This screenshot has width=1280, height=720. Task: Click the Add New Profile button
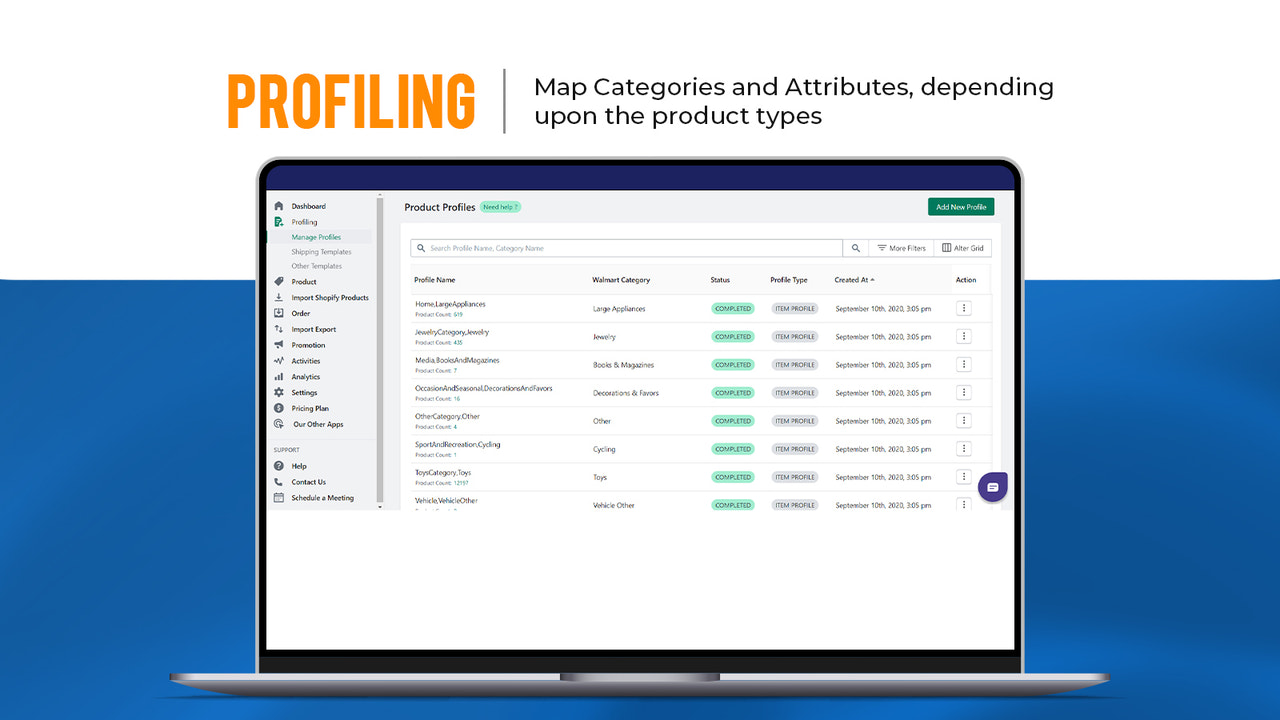[x=961, y=206]
